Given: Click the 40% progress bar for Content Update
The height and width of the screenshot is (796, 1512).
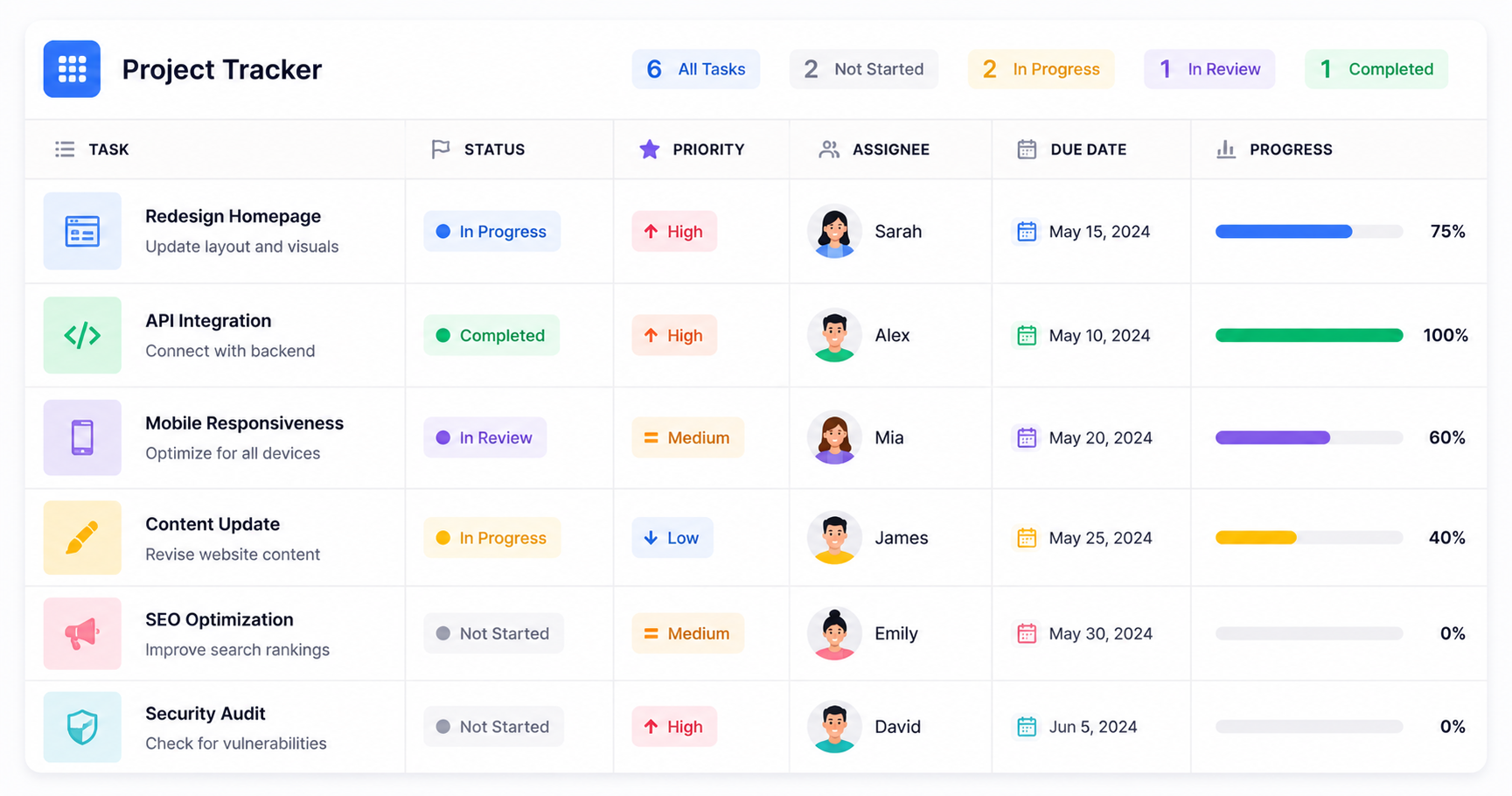Looking at the screenshot, I should (x=1309, y=538).
